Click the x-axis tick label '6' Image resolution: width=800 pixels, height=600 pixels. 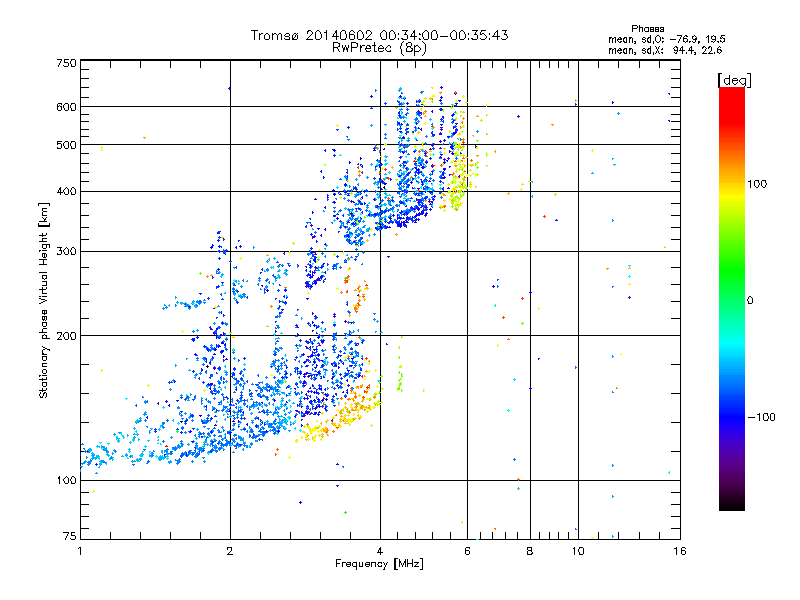tap(467, 551)
